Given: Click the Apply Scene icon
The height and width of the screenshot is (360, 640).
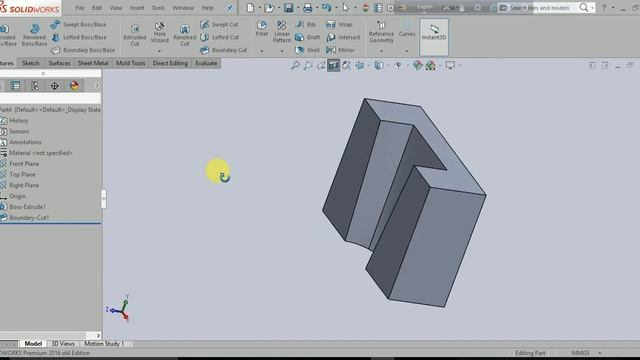Looking at the screenshot, I should point(430,65).
